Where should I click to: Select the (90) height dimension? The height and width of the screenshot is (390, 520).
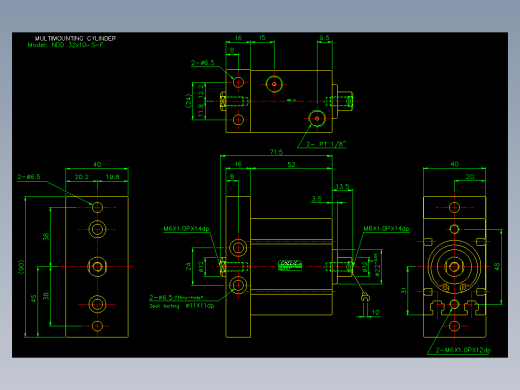pyautogui.click(x=21, y=267)
